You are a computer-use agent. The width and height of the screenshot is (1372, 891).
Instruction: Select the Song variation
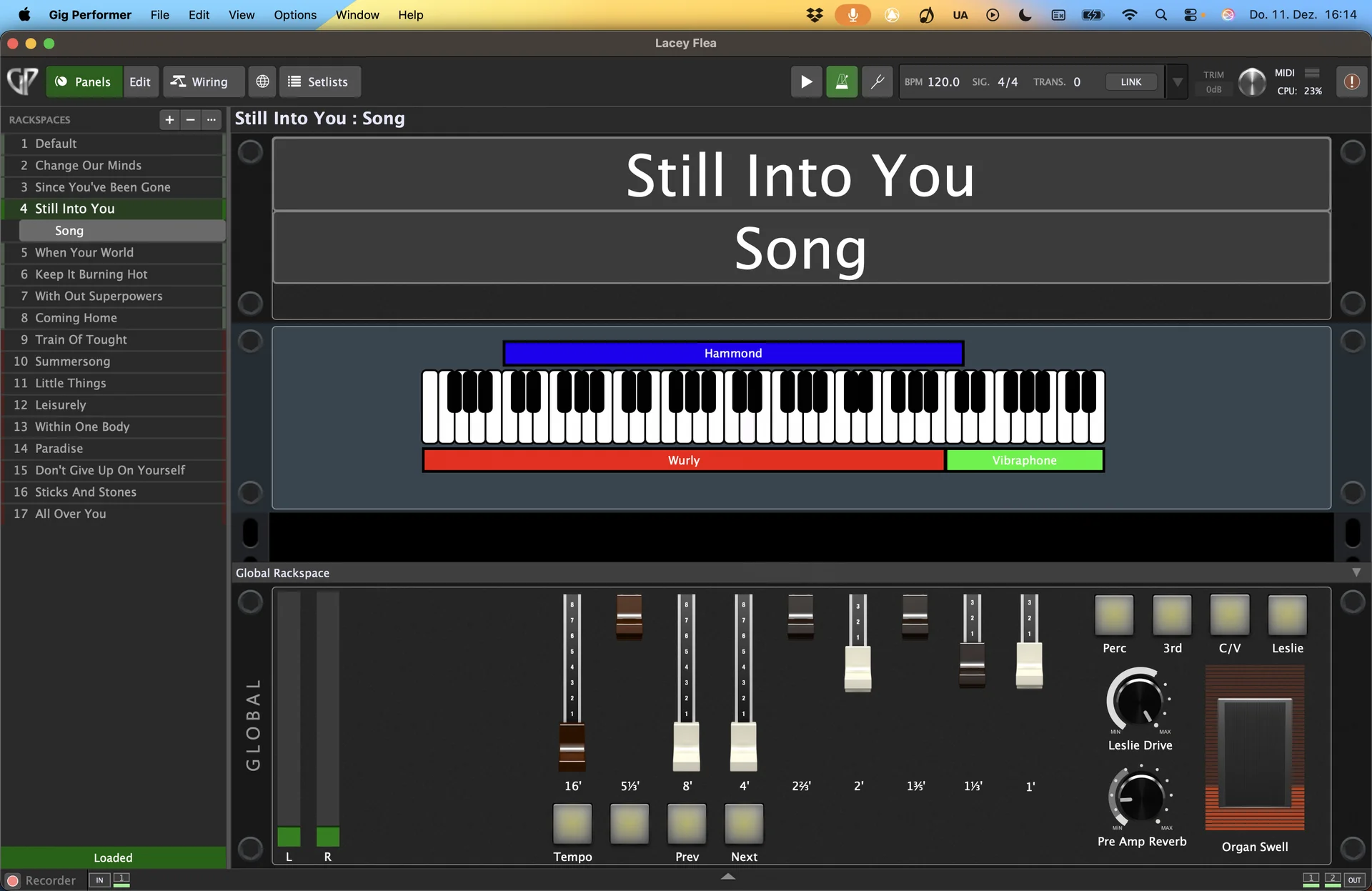tap(121, 231)
